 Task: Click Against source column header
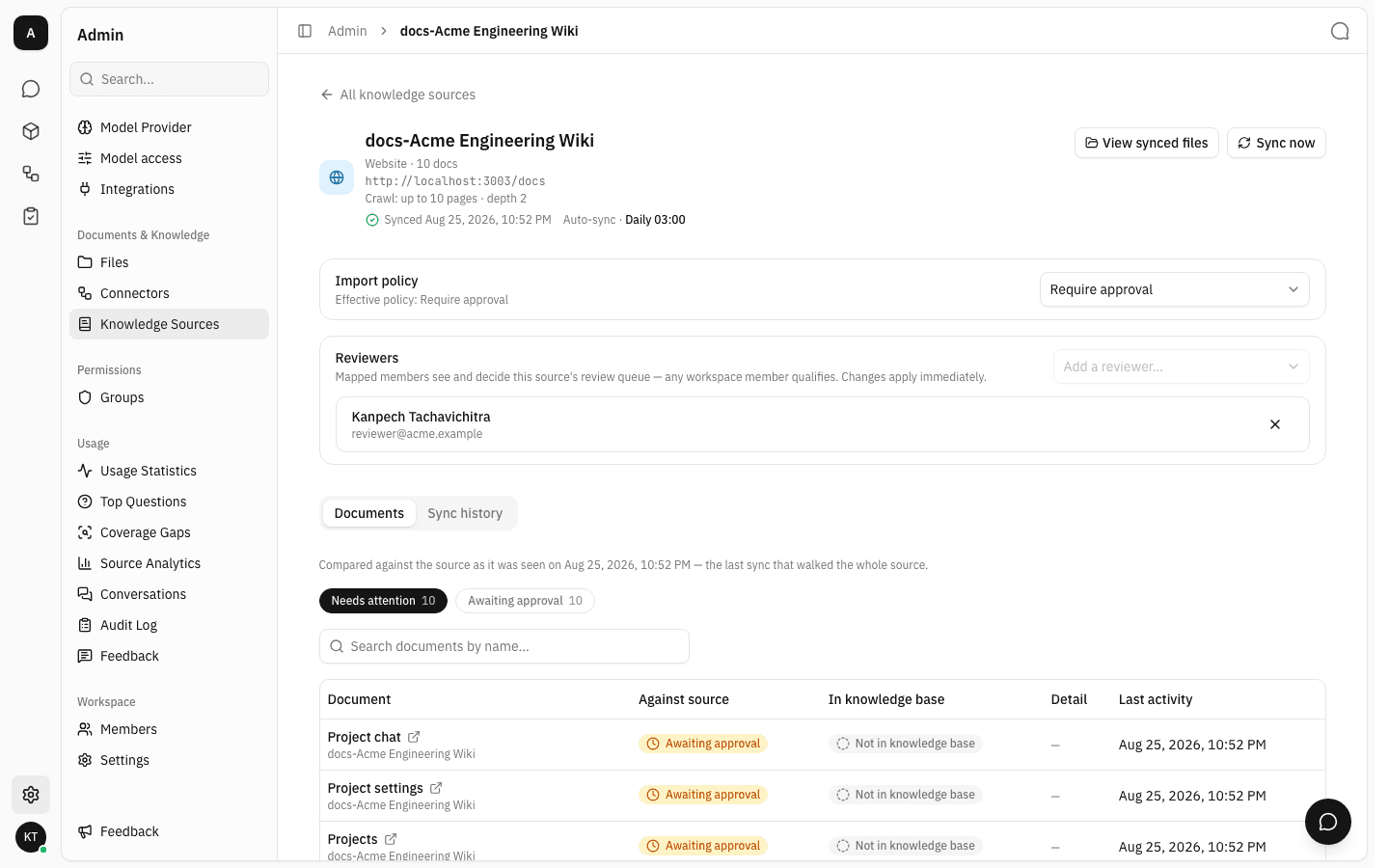[684, 699]
